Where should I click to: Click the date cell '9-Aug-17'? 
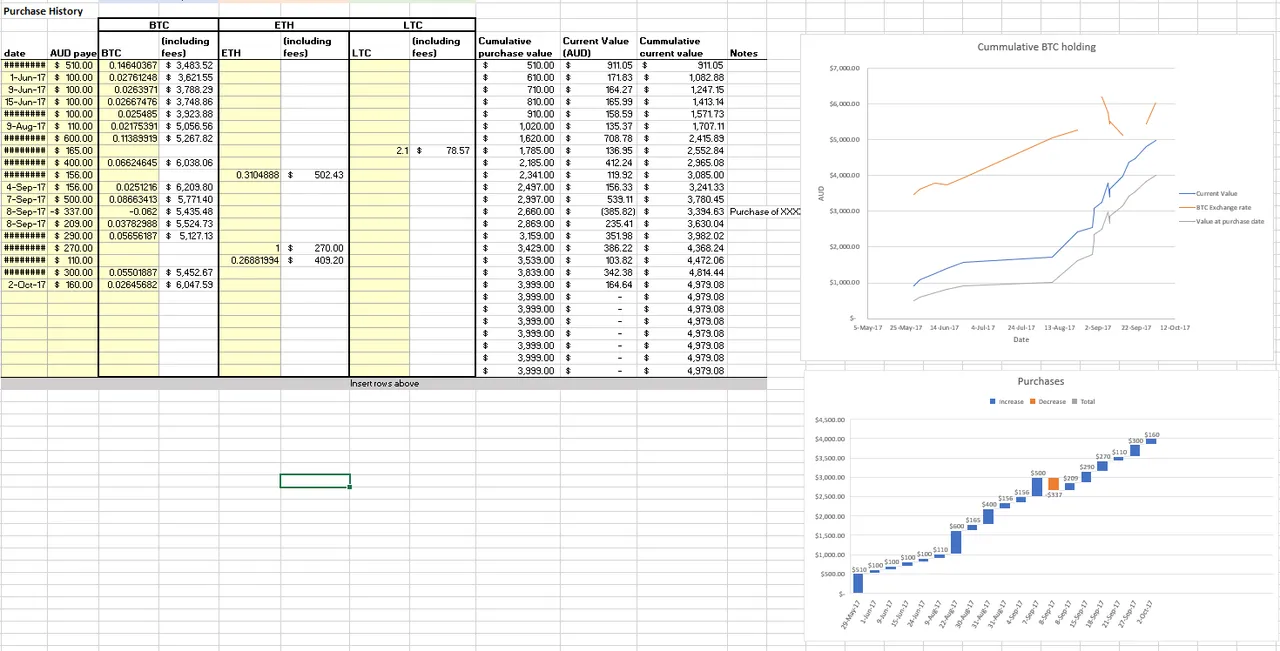(x=25, y=126)
